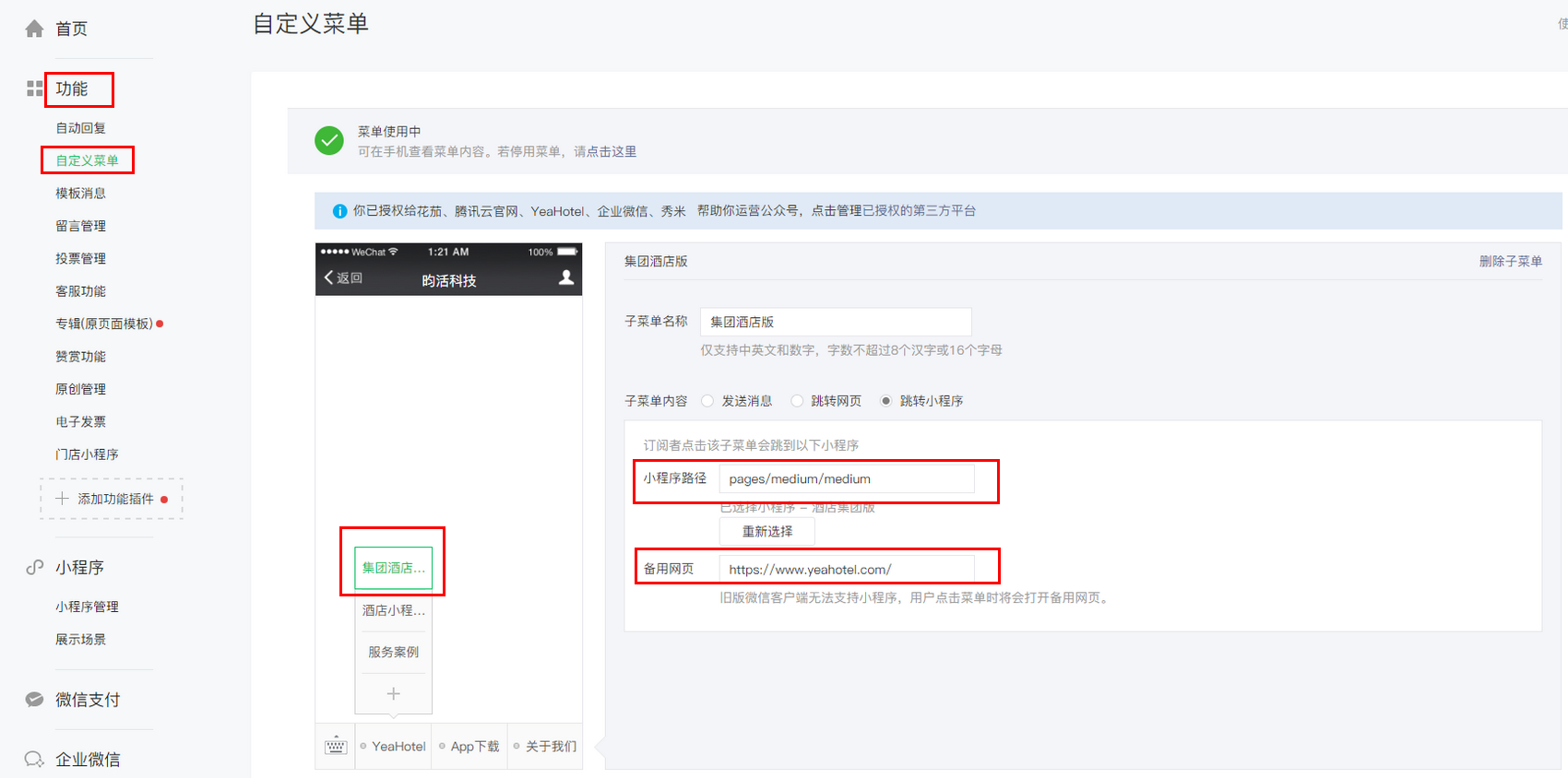The image size is (1568, 778).
Task: Open 专辑(原页面模板) in the sidebar
Action: click(x=104, y=324)
